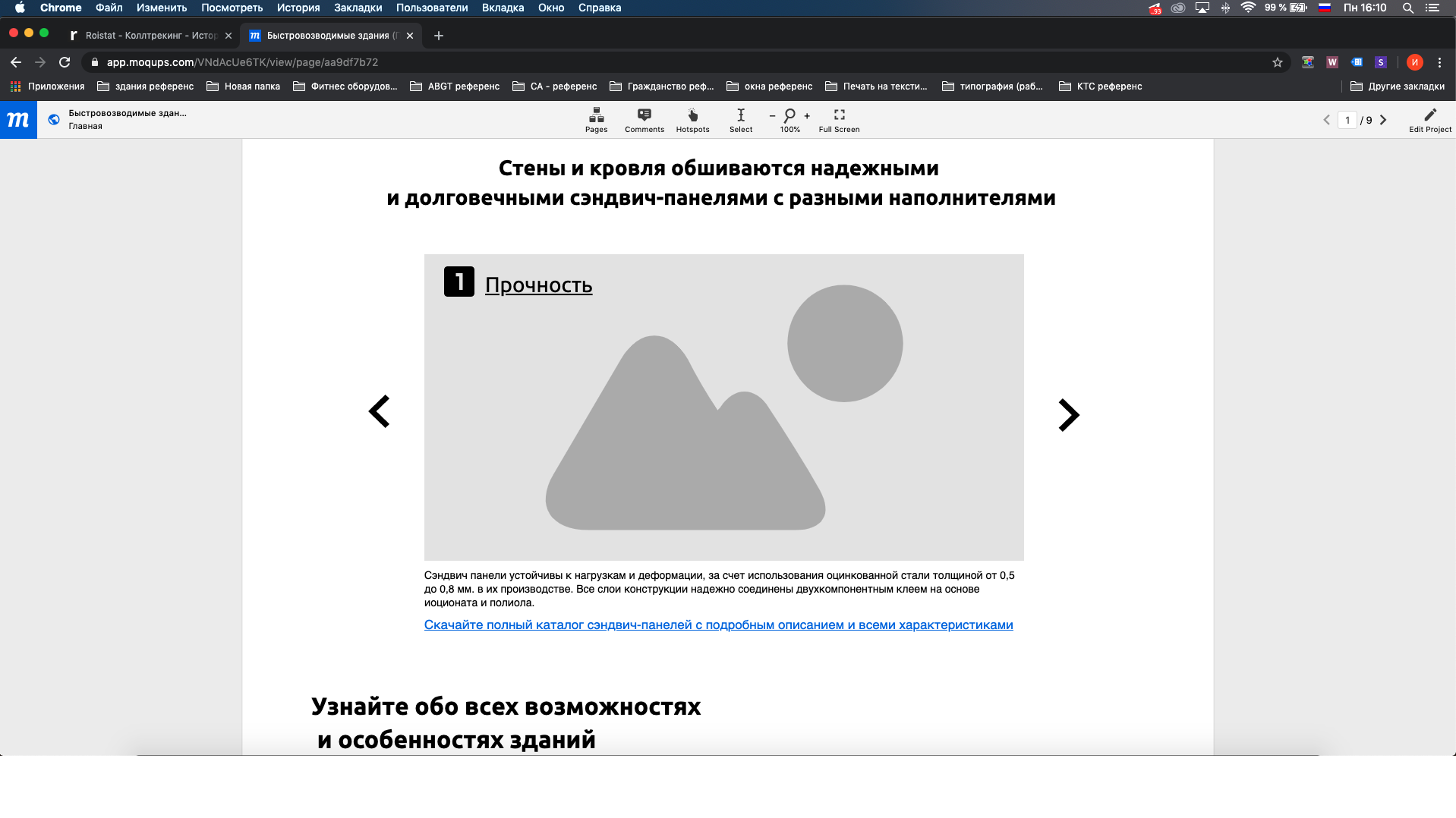Zoom in with the plus button
The width and height of the screenshot is (1456, 818).
pyautogui.click(x=807, y=116)
